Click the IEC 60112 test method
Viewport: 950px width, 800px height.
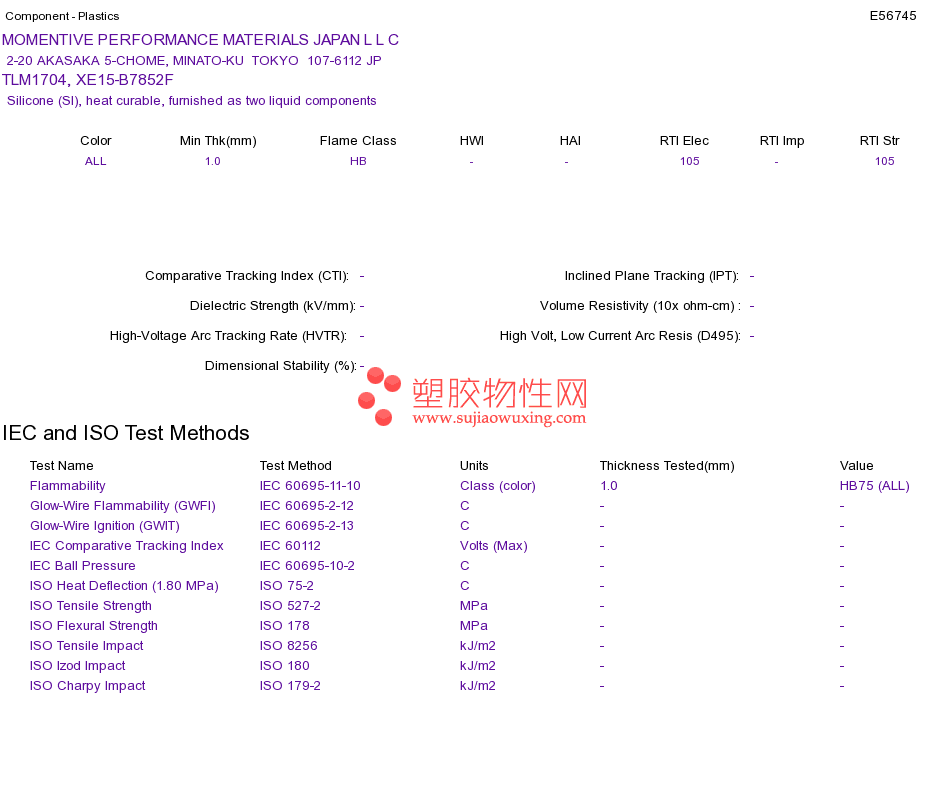[x=290, y=545]
